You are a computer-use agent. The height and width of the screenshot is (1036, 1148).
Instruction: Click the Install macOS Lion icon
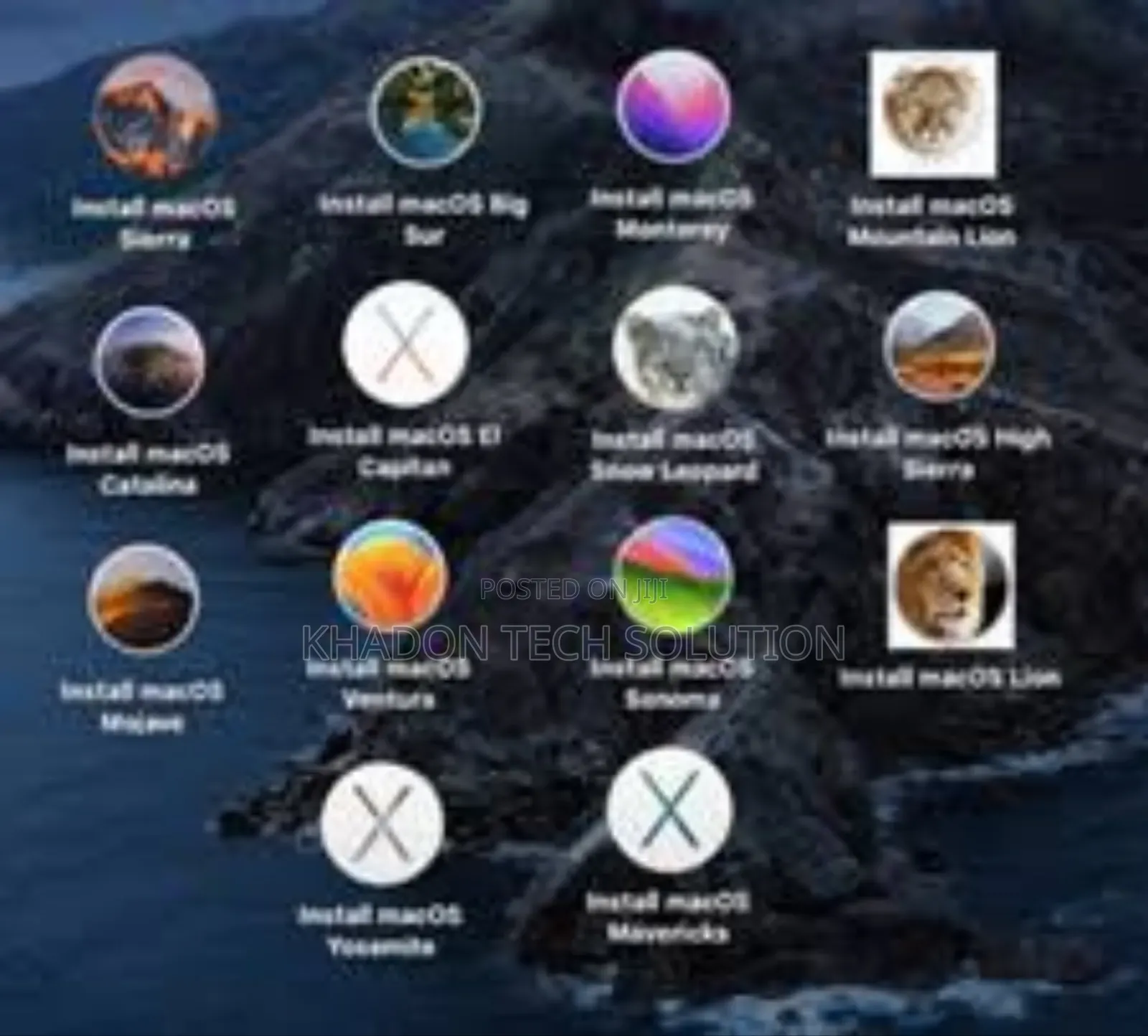951,585
